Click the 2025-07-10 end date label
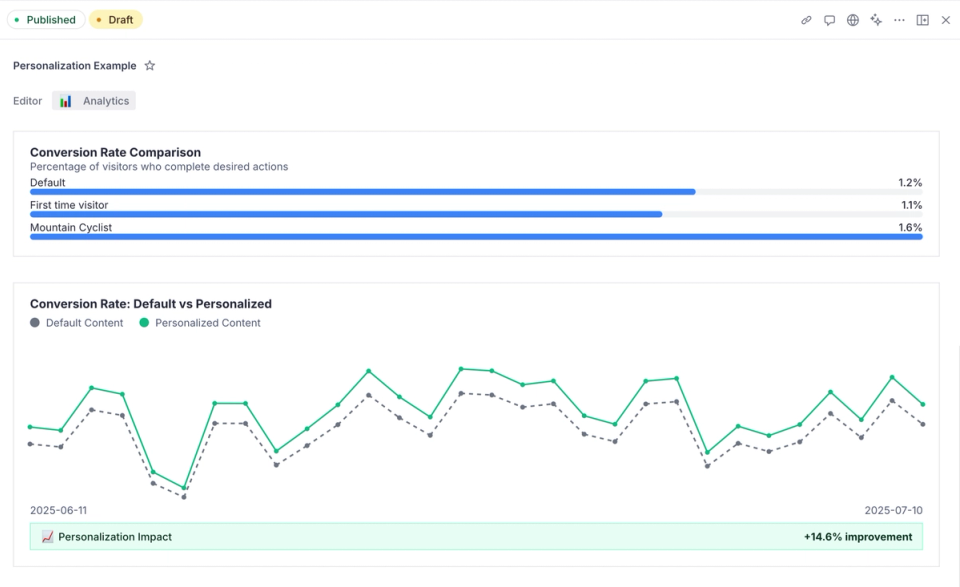Screen dimensions: 960x587 point(893,510)
